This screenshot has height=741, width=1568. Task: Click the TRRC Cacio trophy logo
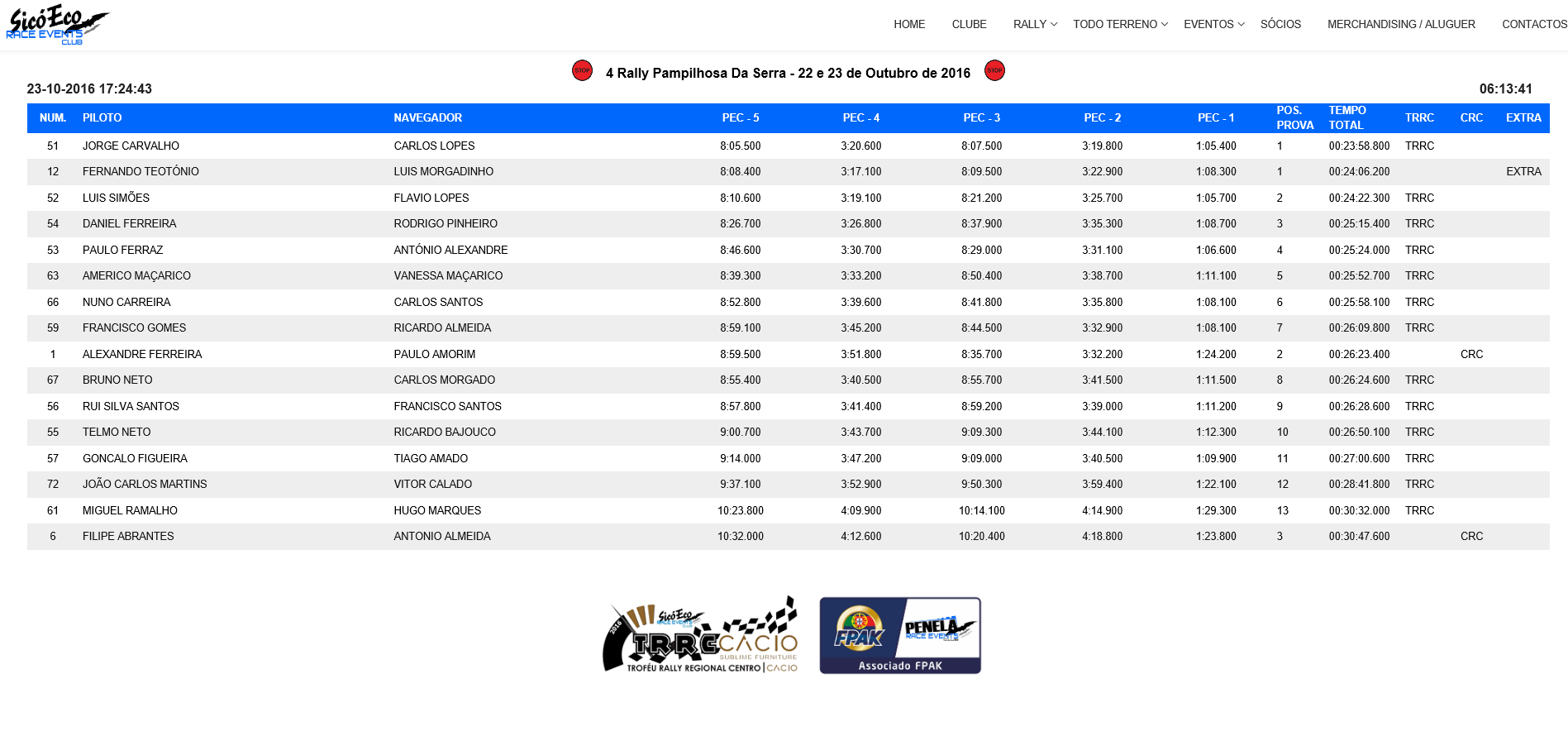[x=701, y=635]
